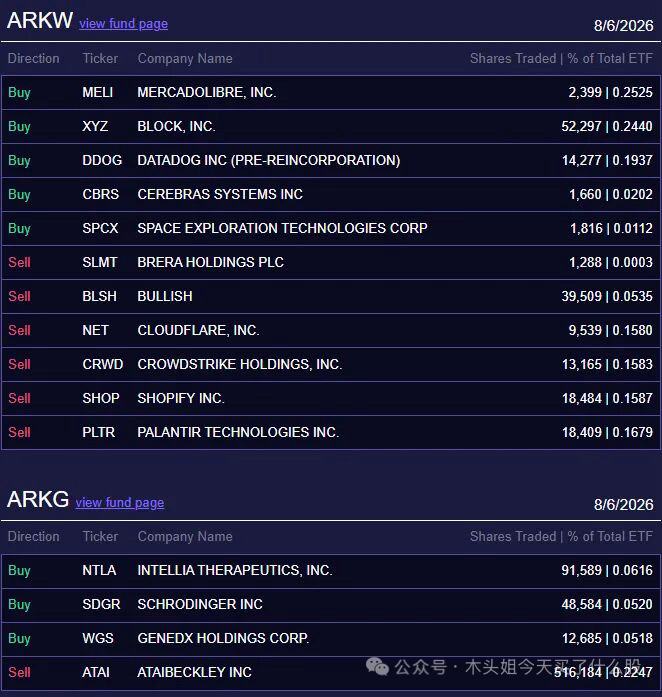Select the NTLA ticker cell

99,570
